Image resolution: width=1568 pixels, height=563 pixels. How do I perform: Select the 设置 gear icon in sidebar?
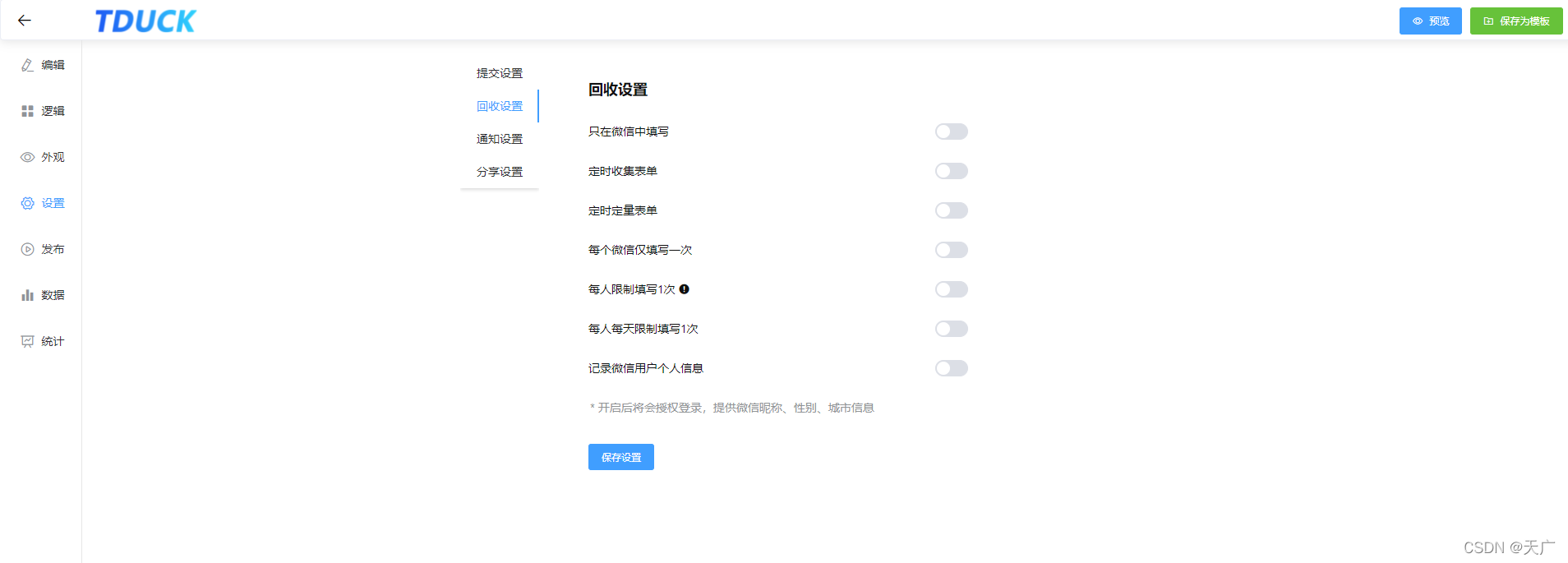[x=28, y=203]
